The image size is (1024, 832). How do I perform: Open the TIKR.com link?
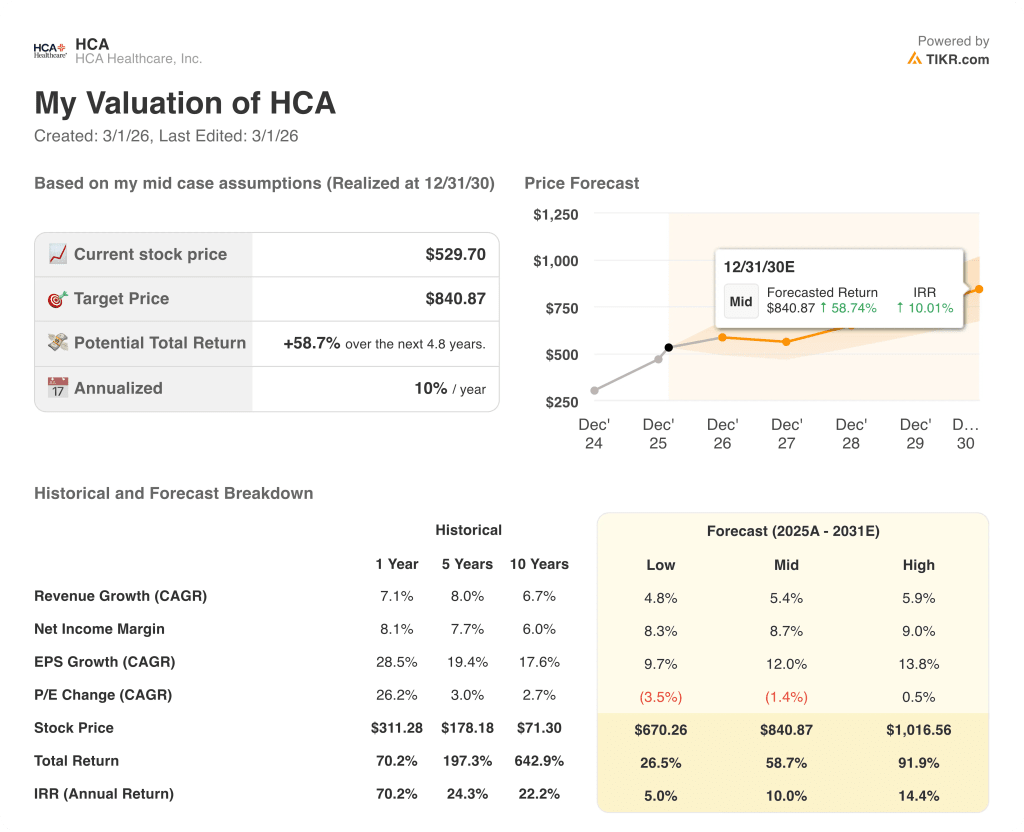tap(957, 59)
